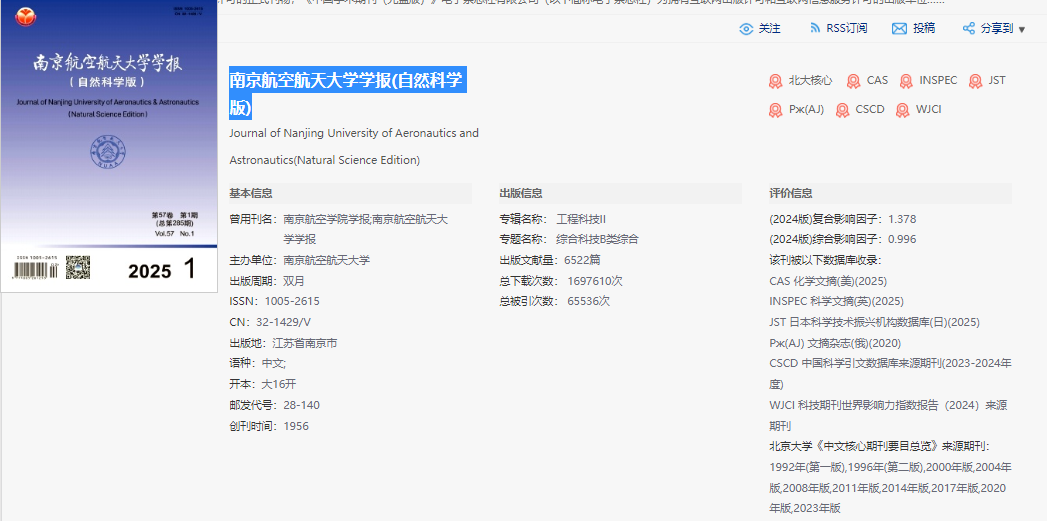Screen dimensions: 1047x521
Task: Click the Рж(AJ) badge label
Action: point(807,110)
